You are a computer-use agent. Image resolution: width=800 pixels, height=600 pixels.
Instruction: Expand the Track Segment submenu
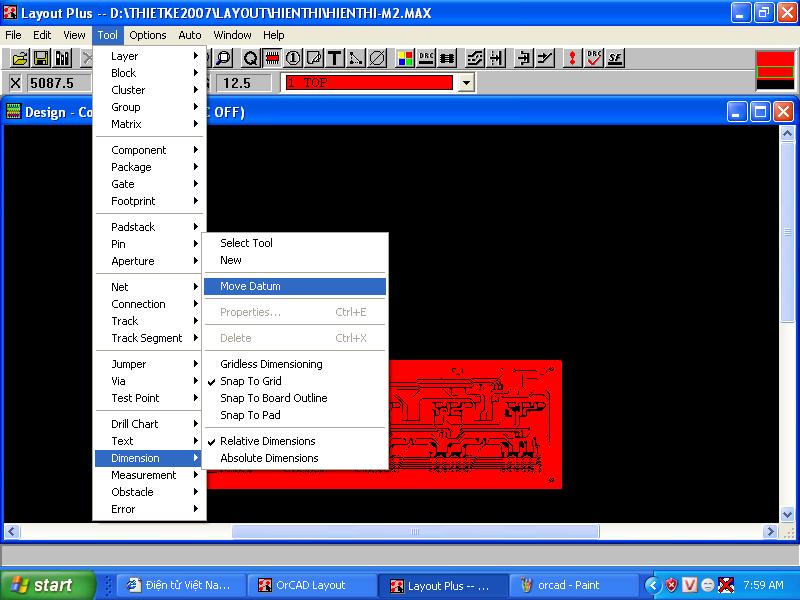click(x=150, y=338)
